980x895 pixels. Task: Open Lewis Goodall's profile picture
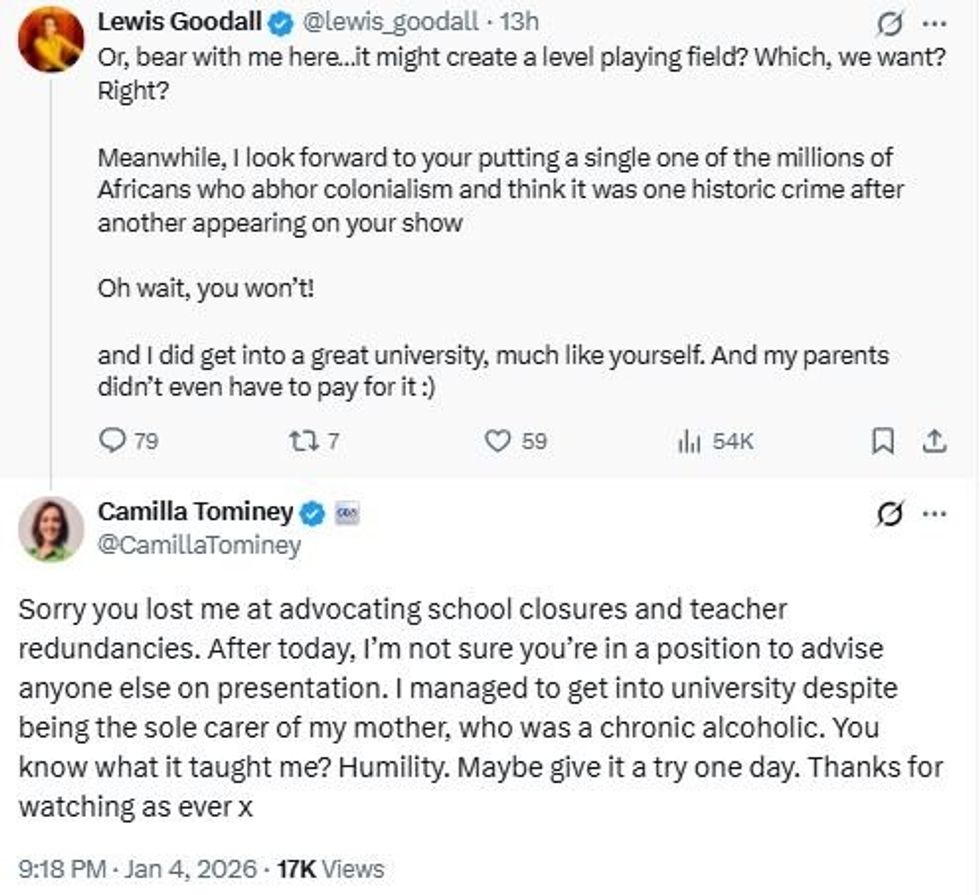point(50,40)
